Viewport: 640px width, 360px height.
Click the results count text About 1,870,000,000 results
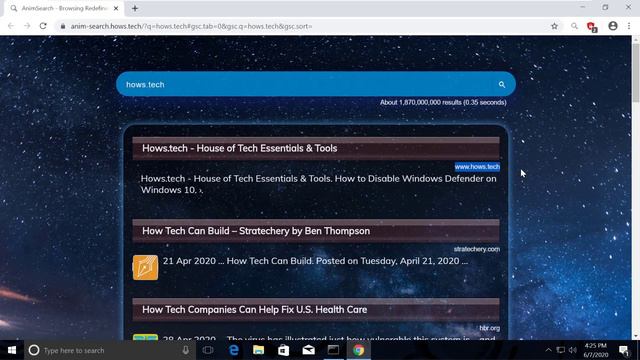[443, 102]
